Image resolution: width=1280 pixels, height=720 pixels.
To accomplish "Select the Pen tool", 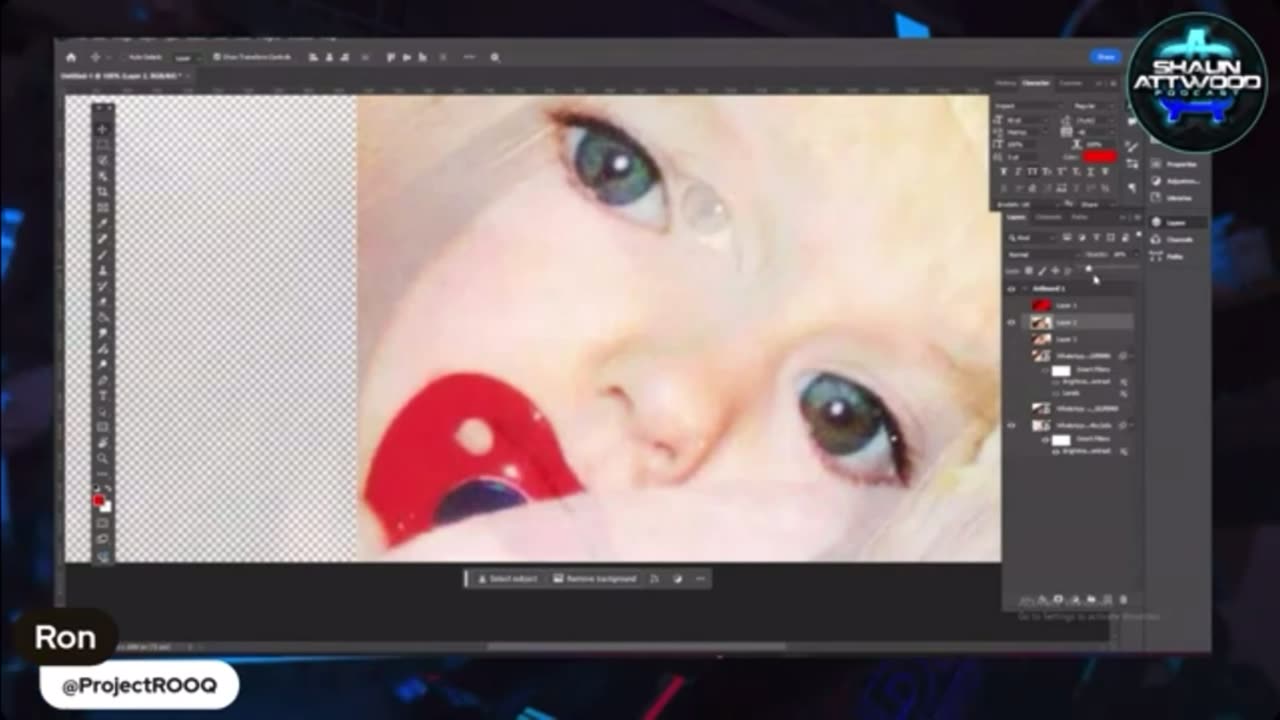I will (x=103, y=380).
